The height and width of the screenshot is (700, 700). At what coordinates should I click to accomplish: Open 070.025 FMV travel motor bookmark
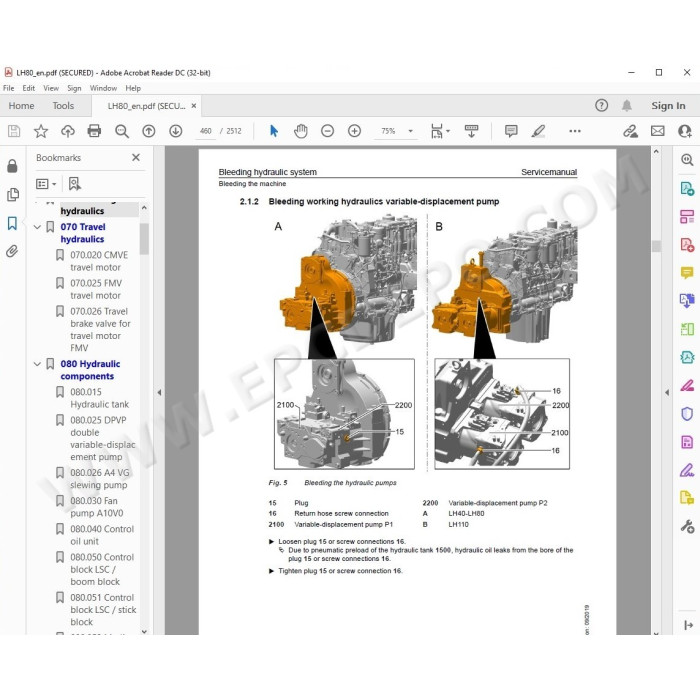[96, 289]
